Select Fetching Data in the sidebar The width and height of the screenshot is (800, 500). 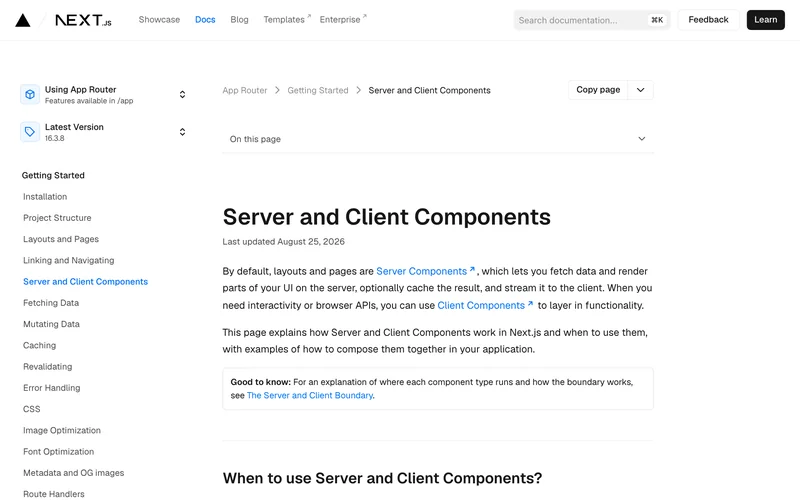(51, 303)
